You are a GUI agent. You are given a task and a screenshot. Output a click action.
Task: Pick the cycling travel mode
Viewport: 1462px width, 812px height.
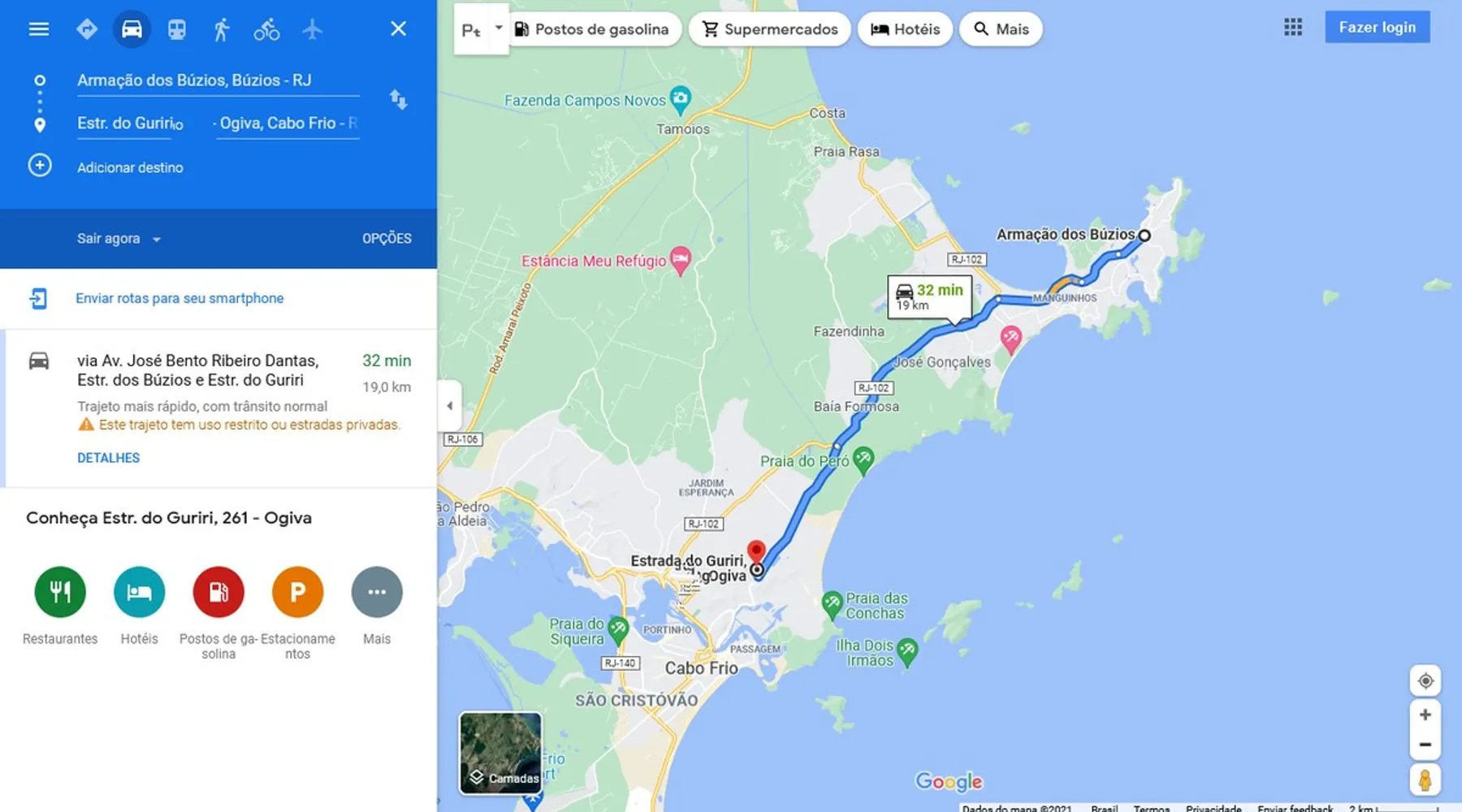coord(266,29)
